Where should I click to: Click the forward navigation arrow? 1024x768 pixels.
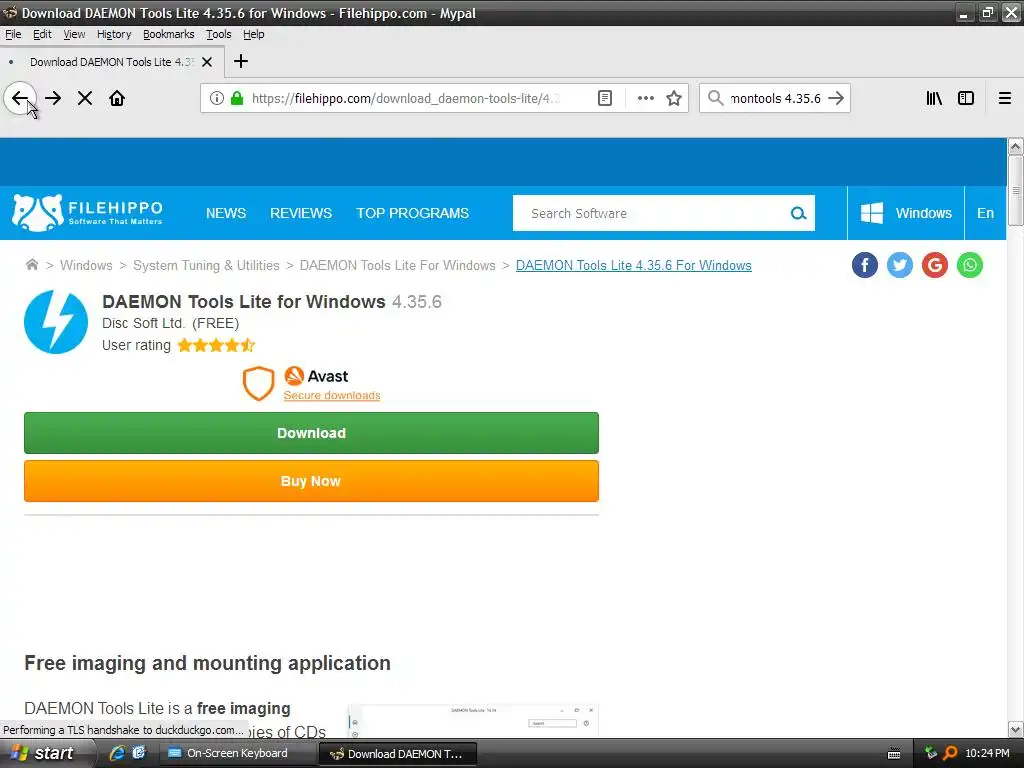[53, 98]
